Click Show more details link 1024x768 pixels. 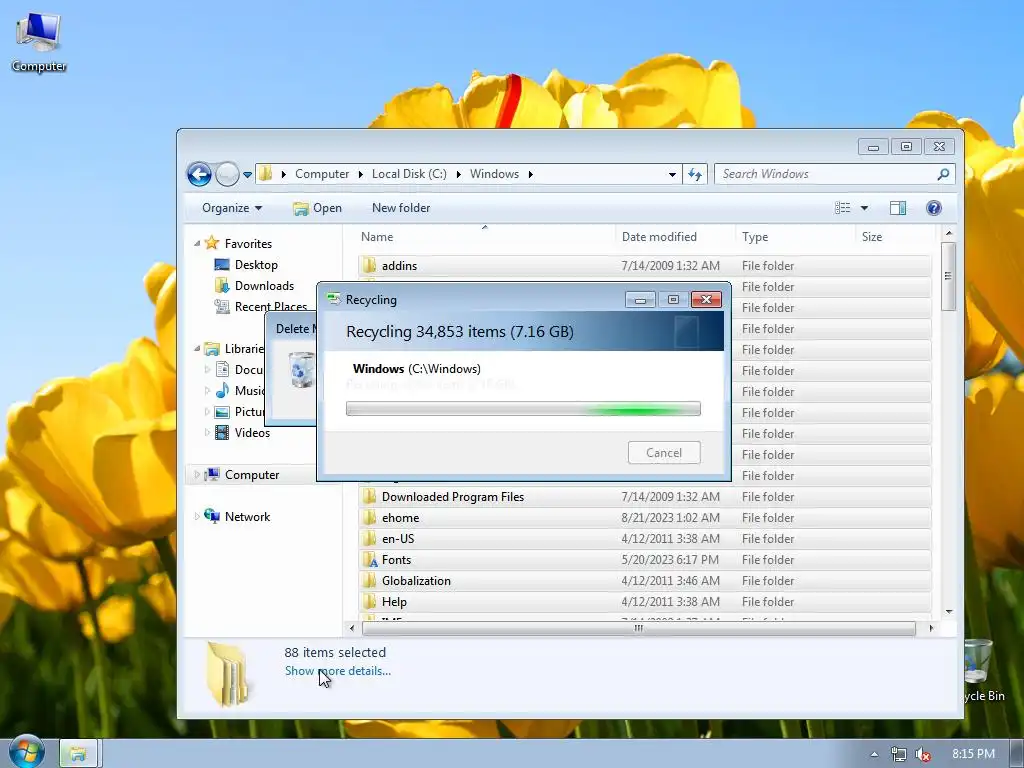click(x=338, y=671)
